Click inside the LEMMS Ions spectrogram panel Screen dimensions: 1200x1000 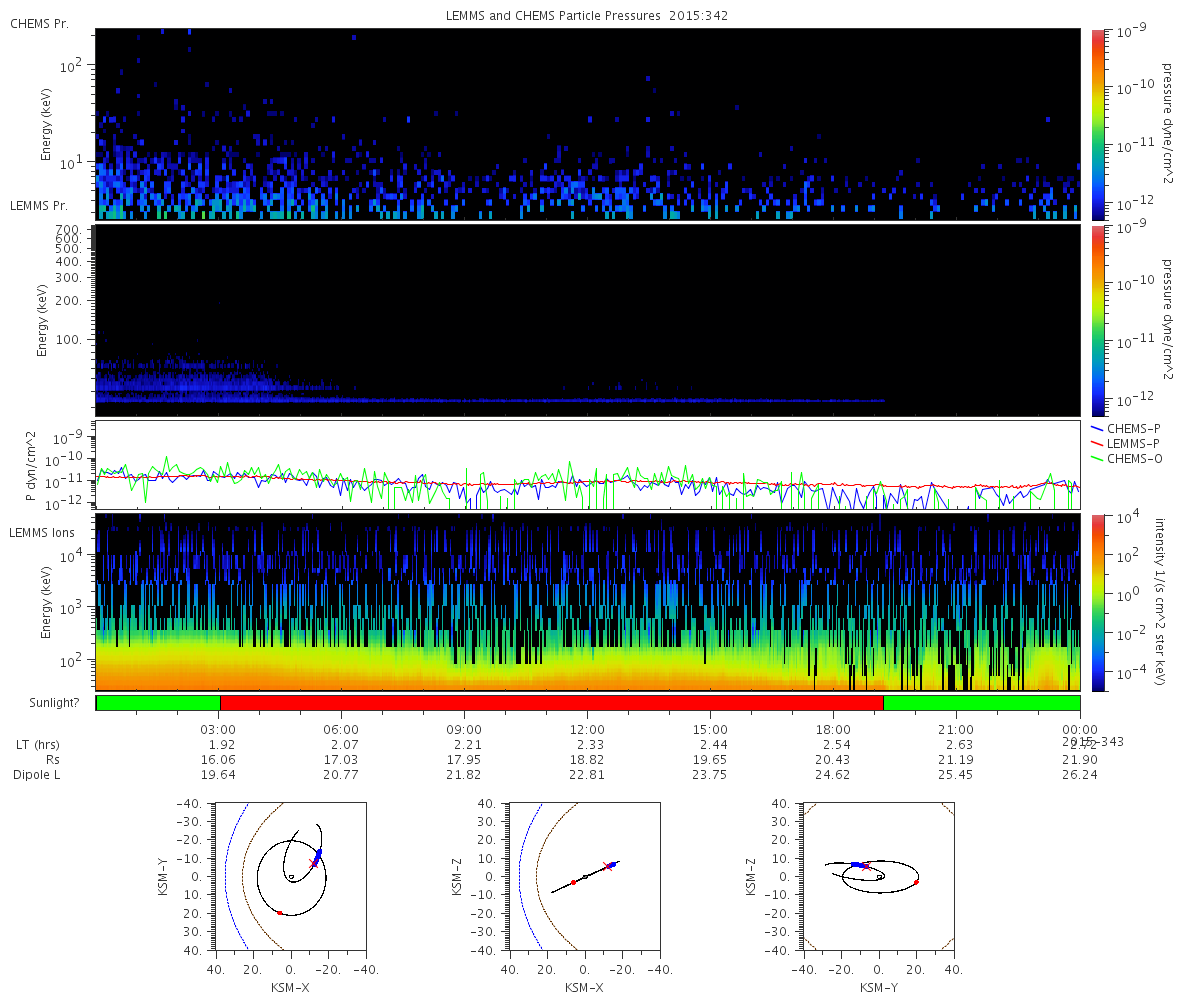click(587, 602)
